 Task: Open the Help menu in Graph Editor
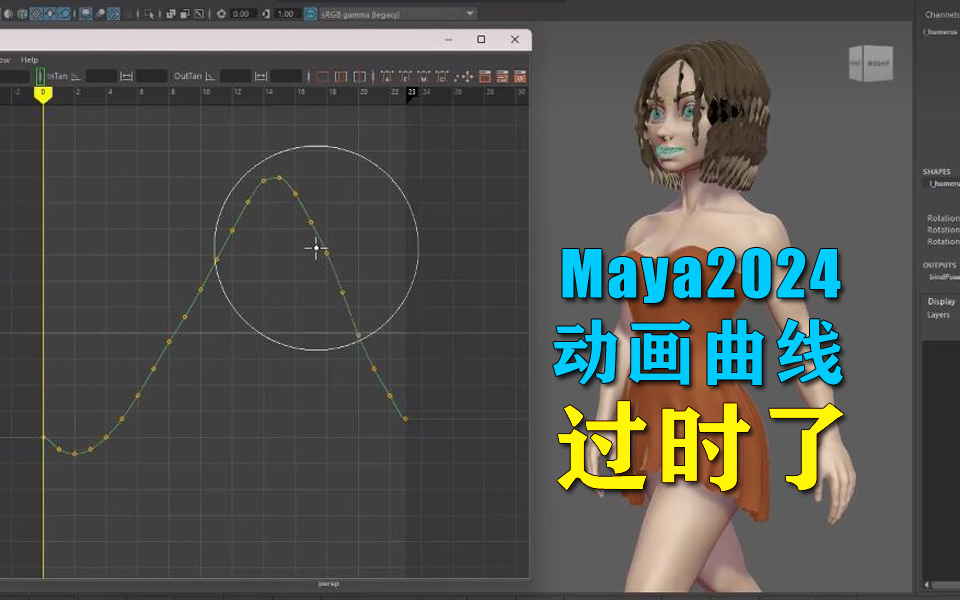[29, 60]
